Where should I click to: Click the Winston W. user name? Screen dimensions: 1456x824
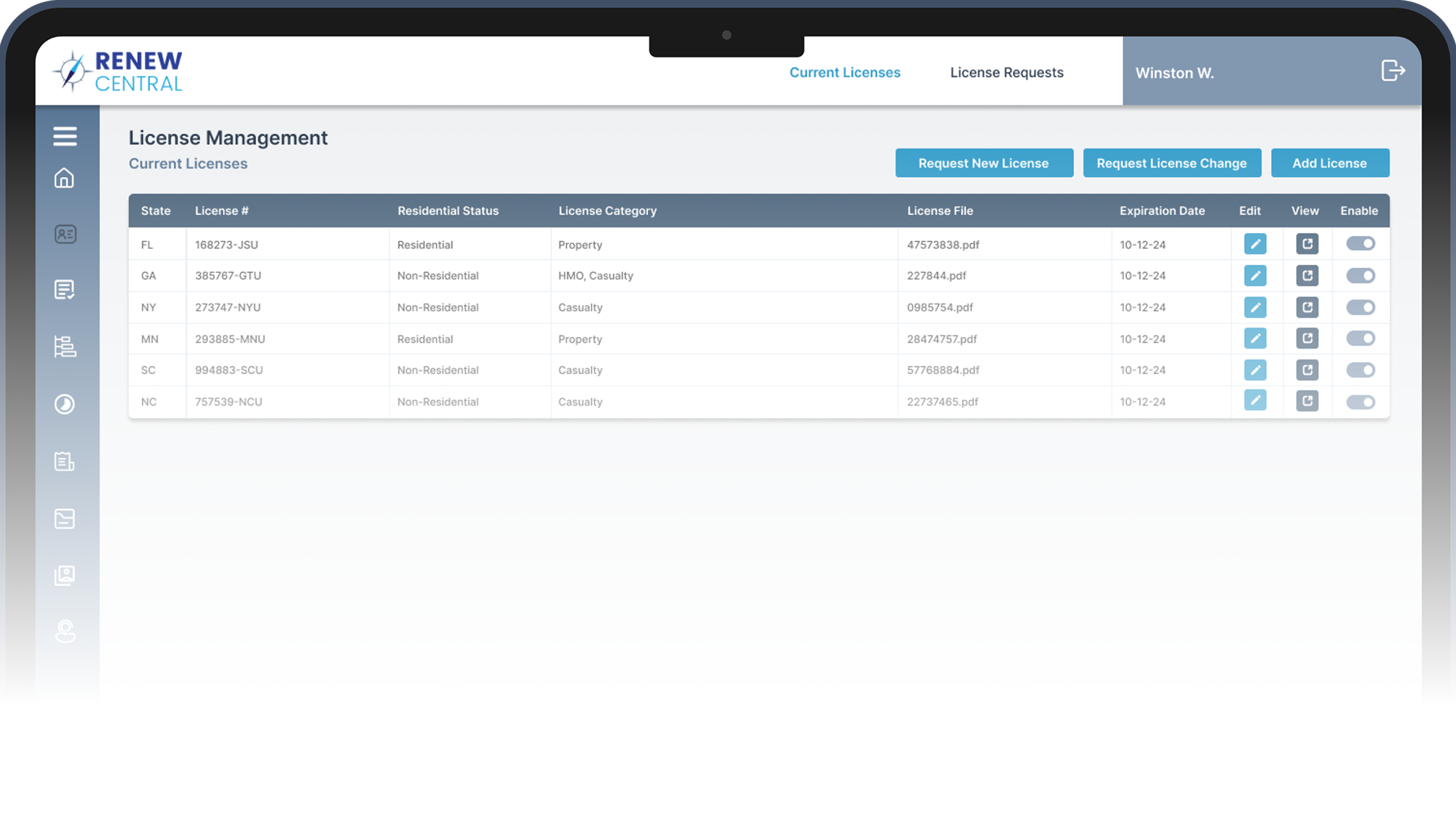point(1174,73)
